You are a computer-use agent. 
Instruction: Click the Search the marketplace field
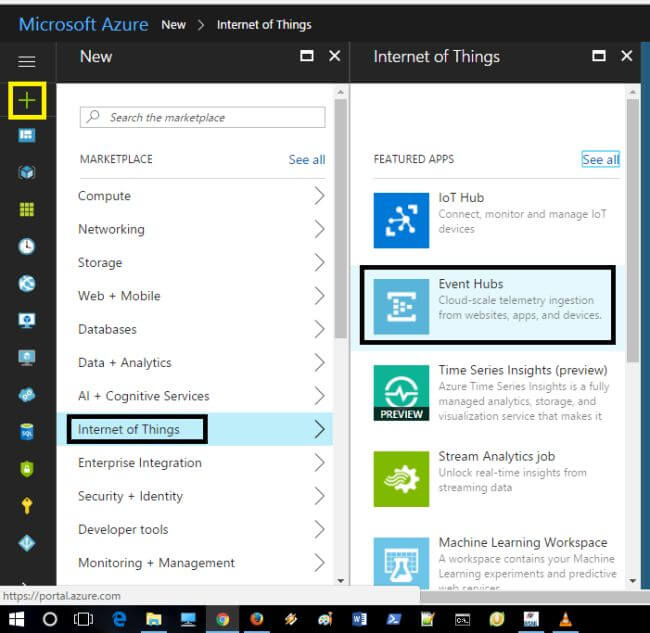pos(203,117)
